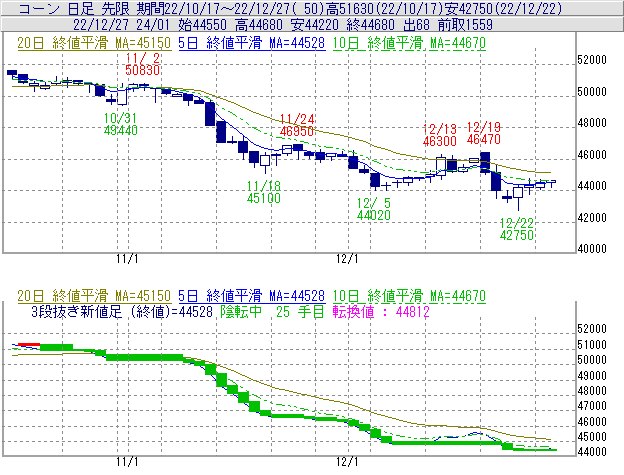Image resolution: width=624 pixels, height=475 pixels.
Task: Click the 51000 axis label on lower chart
Action: pyautogui.click(x=592, y=344)
